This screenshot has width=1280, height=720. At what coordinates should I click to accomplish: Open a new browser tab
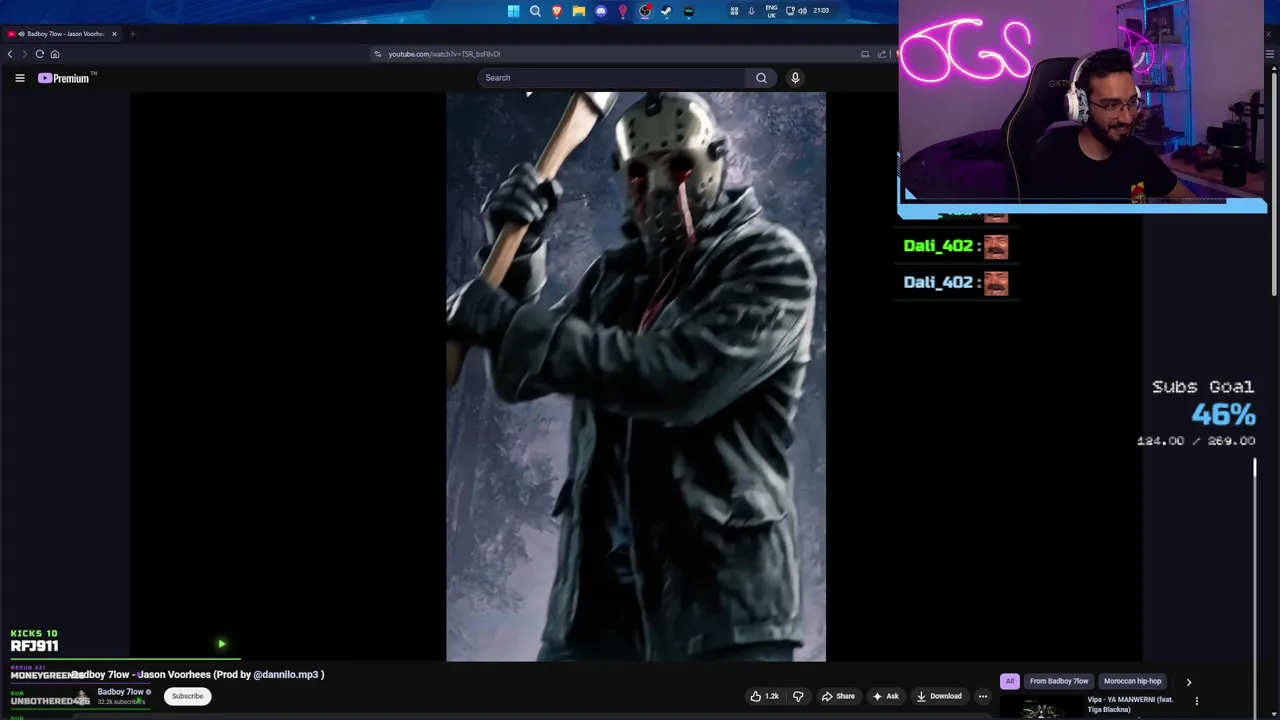(x=132, y=34)
